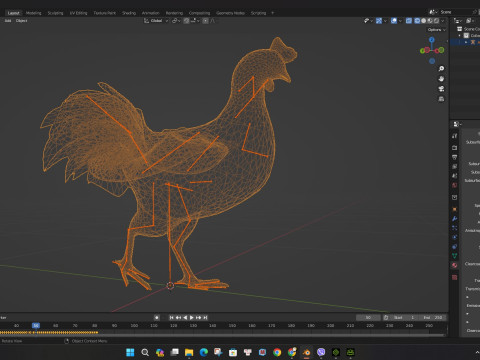
Task: Select rendered viewport shading
Action: coord(436,21)
